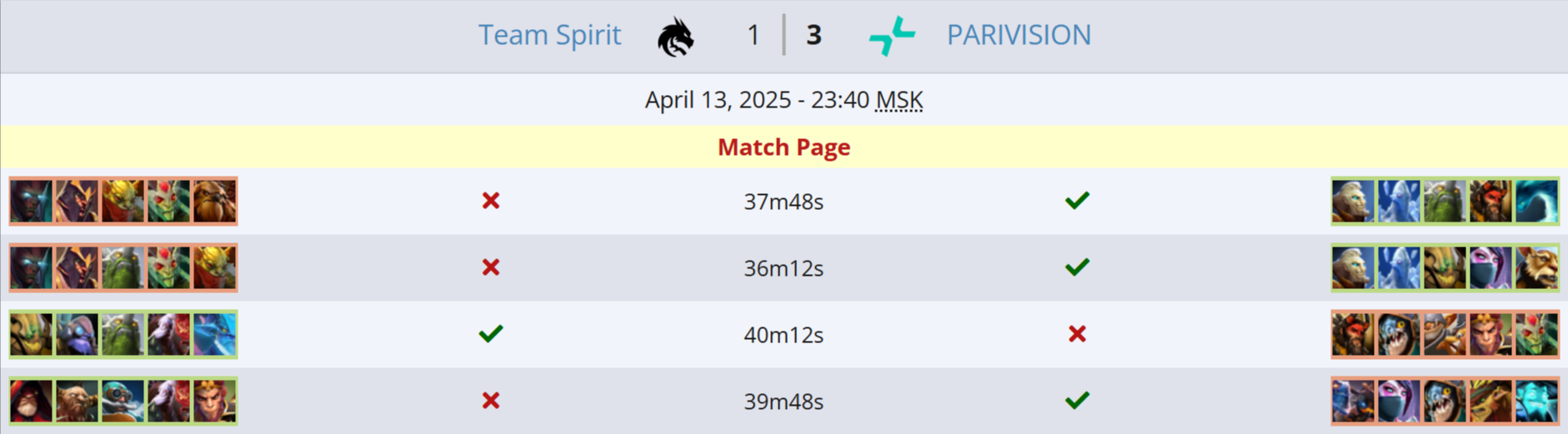The width and height of the screenshot is (1568, 434).
Task: Select Beastmaster in PARIVISION's 37m48s draft
Action: 1490,202
